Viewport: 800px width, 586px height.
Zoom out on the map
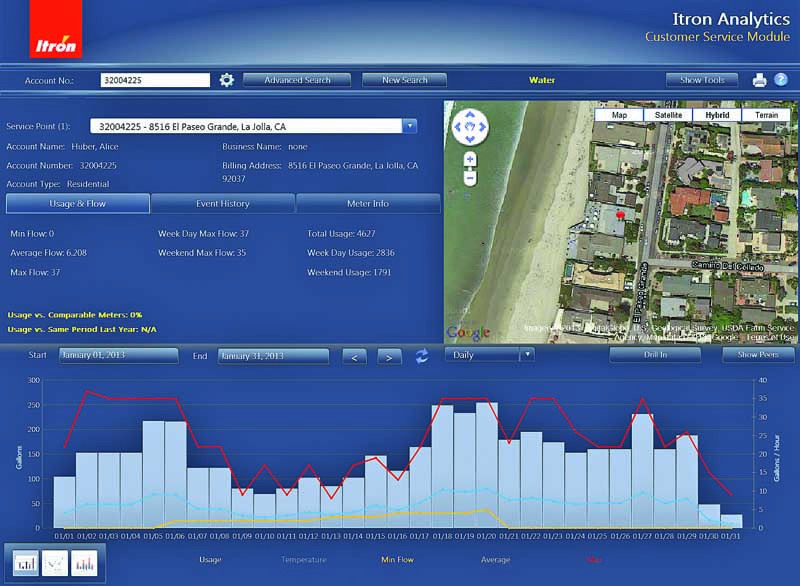(x=470, y=177)
